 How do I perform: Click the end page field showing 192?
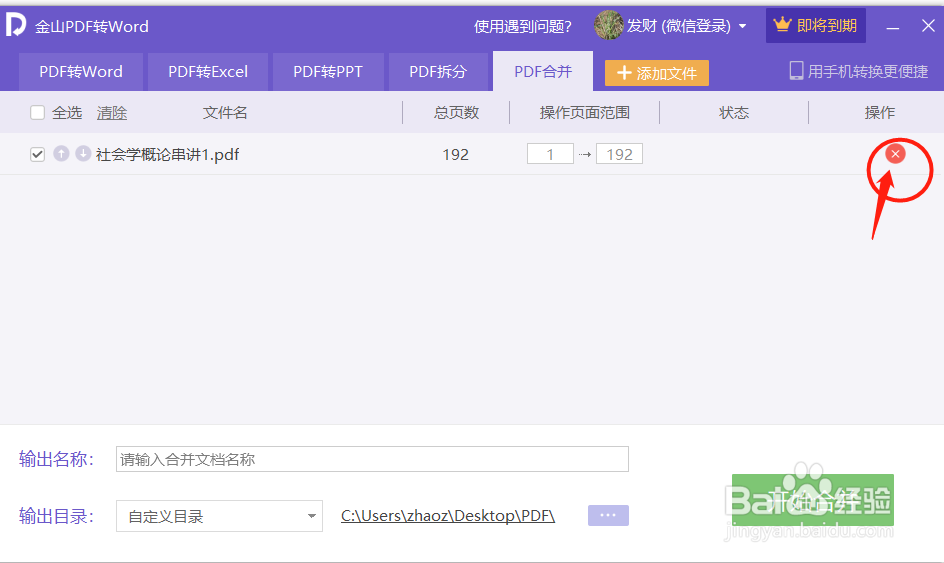click(620, 154)
